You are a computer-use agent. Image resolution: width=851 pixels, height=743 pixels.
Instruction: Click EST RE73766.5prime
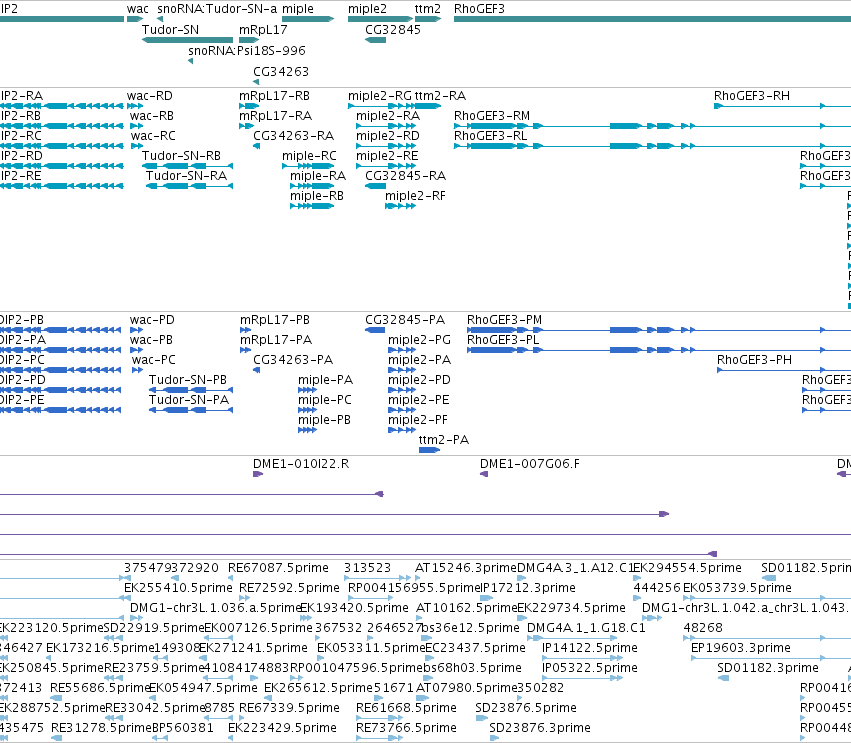(x=407, y=728)
